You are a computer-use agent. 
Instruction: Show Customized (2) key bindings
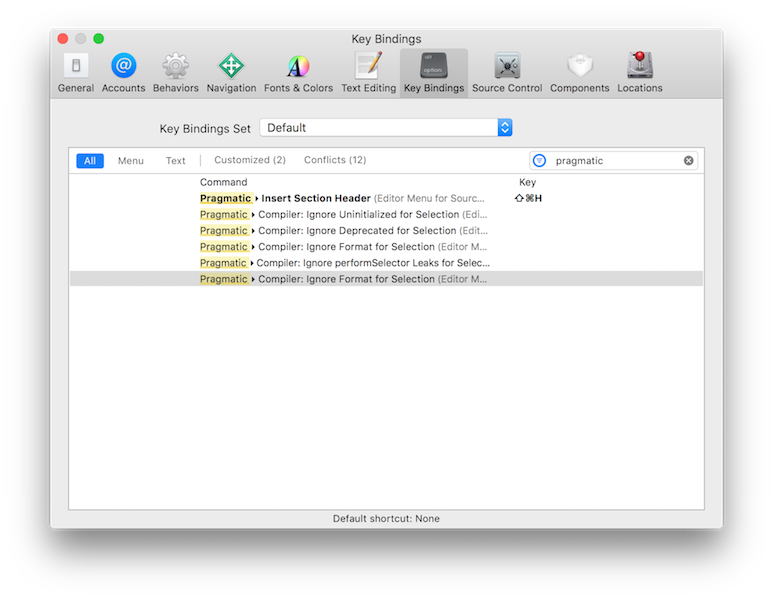coord(250,160)
